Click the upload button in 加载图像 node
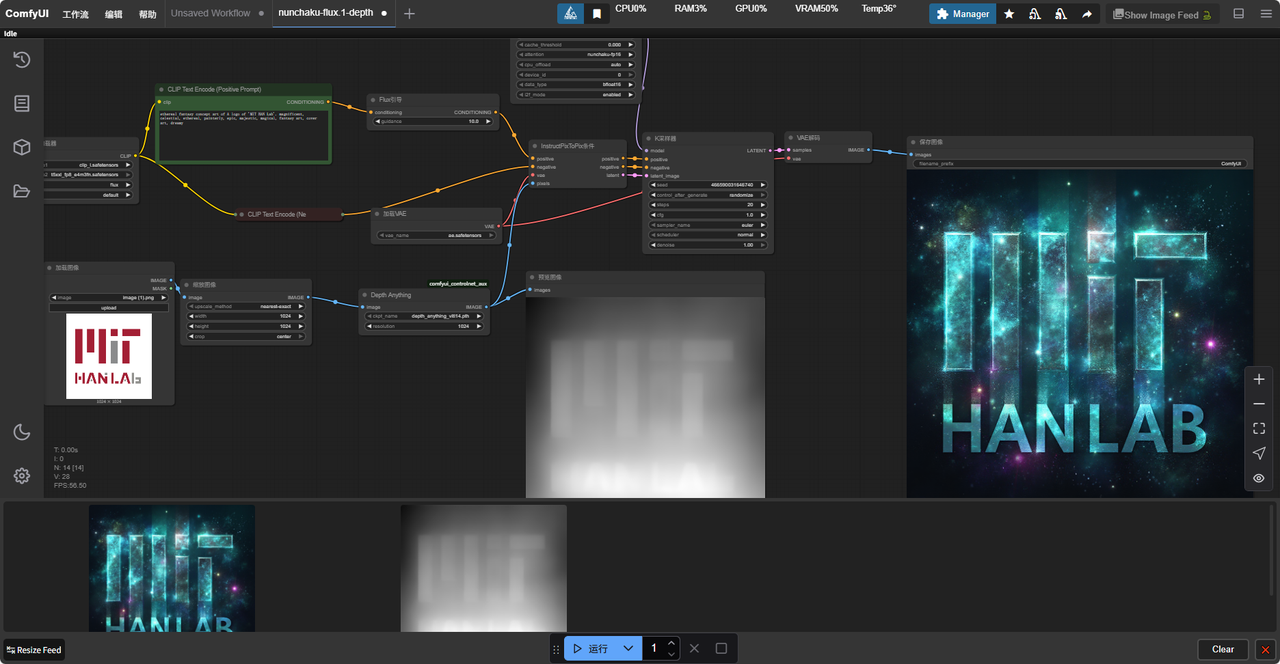Image resolution: width=1280 pixels, height=664 pixels. [x=109, y=308]
